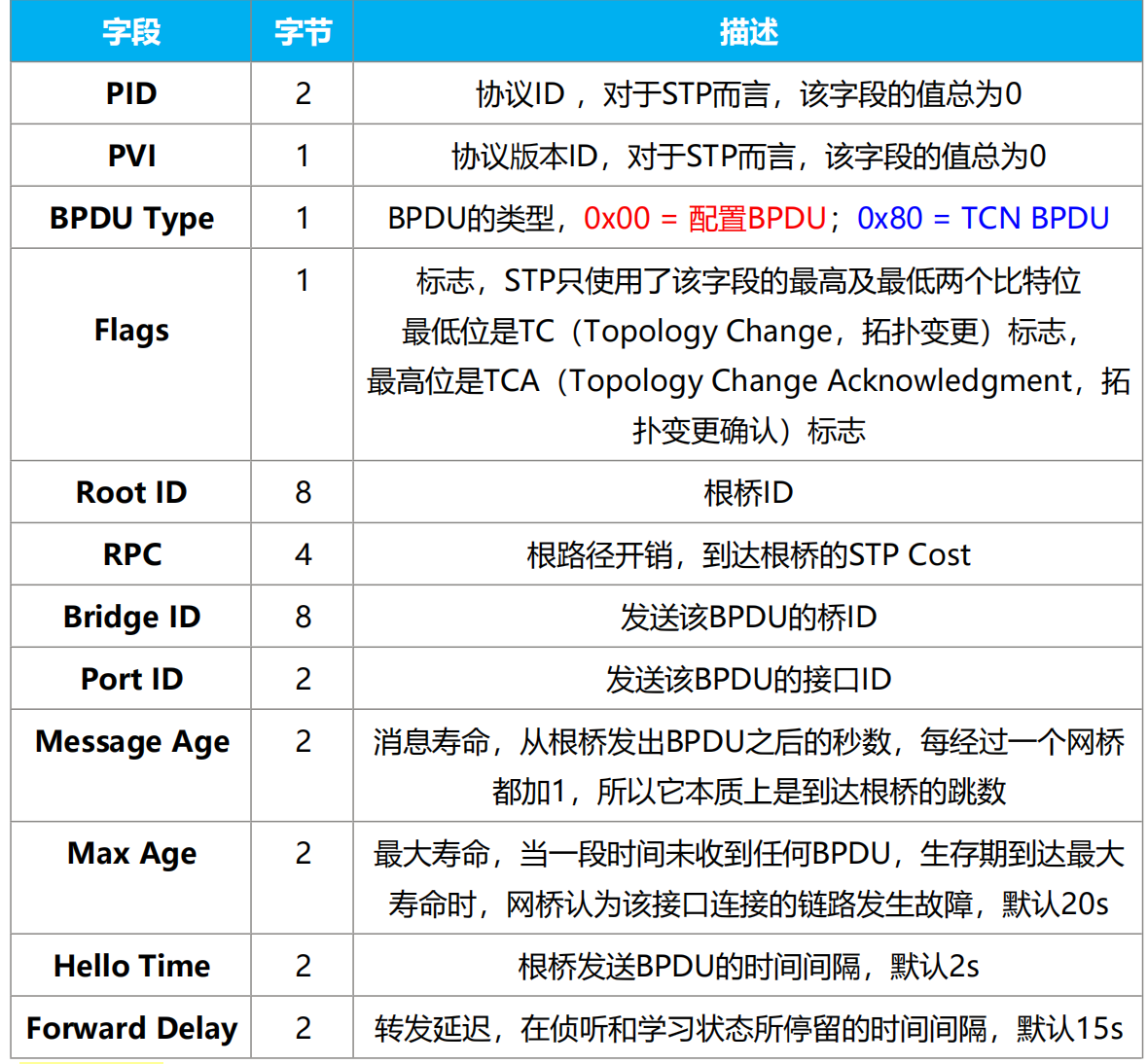The height and width of the screenshot is (1064, 1148).
Task: Click the PVI description 协议版本ID text
Action: click(748, 157)
